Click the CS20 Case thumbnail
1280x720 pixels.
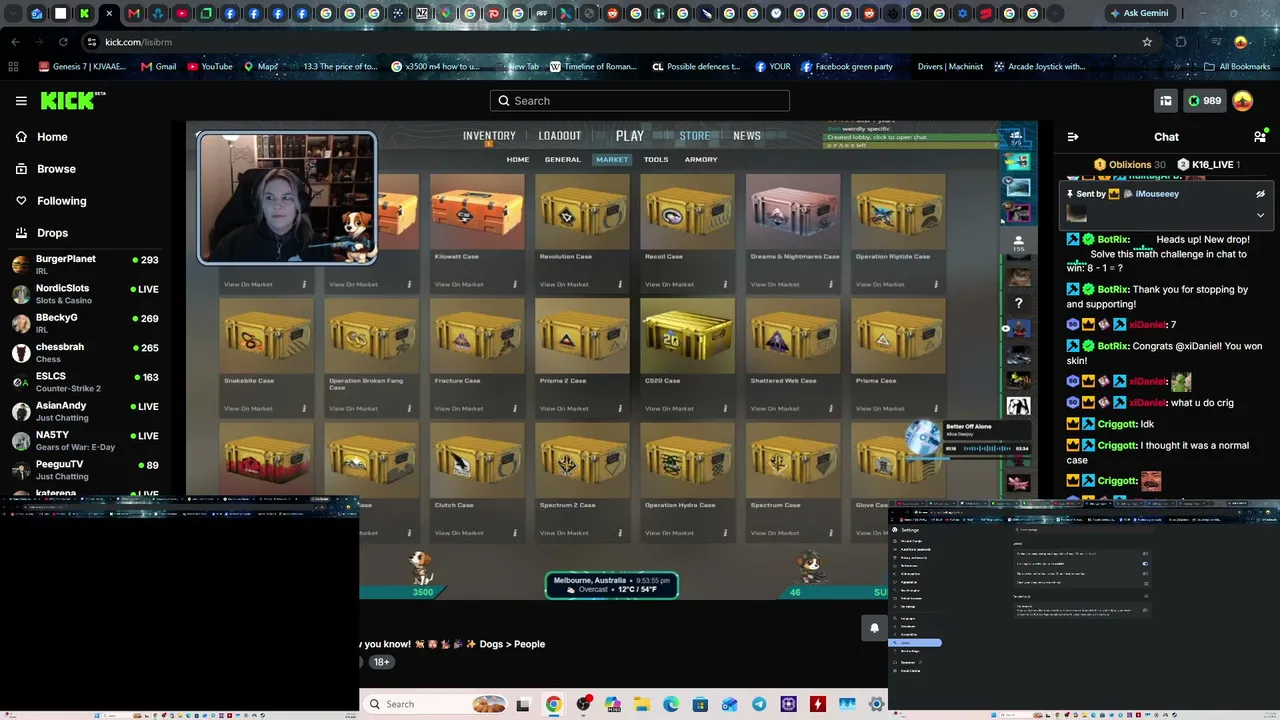(687, 336)
